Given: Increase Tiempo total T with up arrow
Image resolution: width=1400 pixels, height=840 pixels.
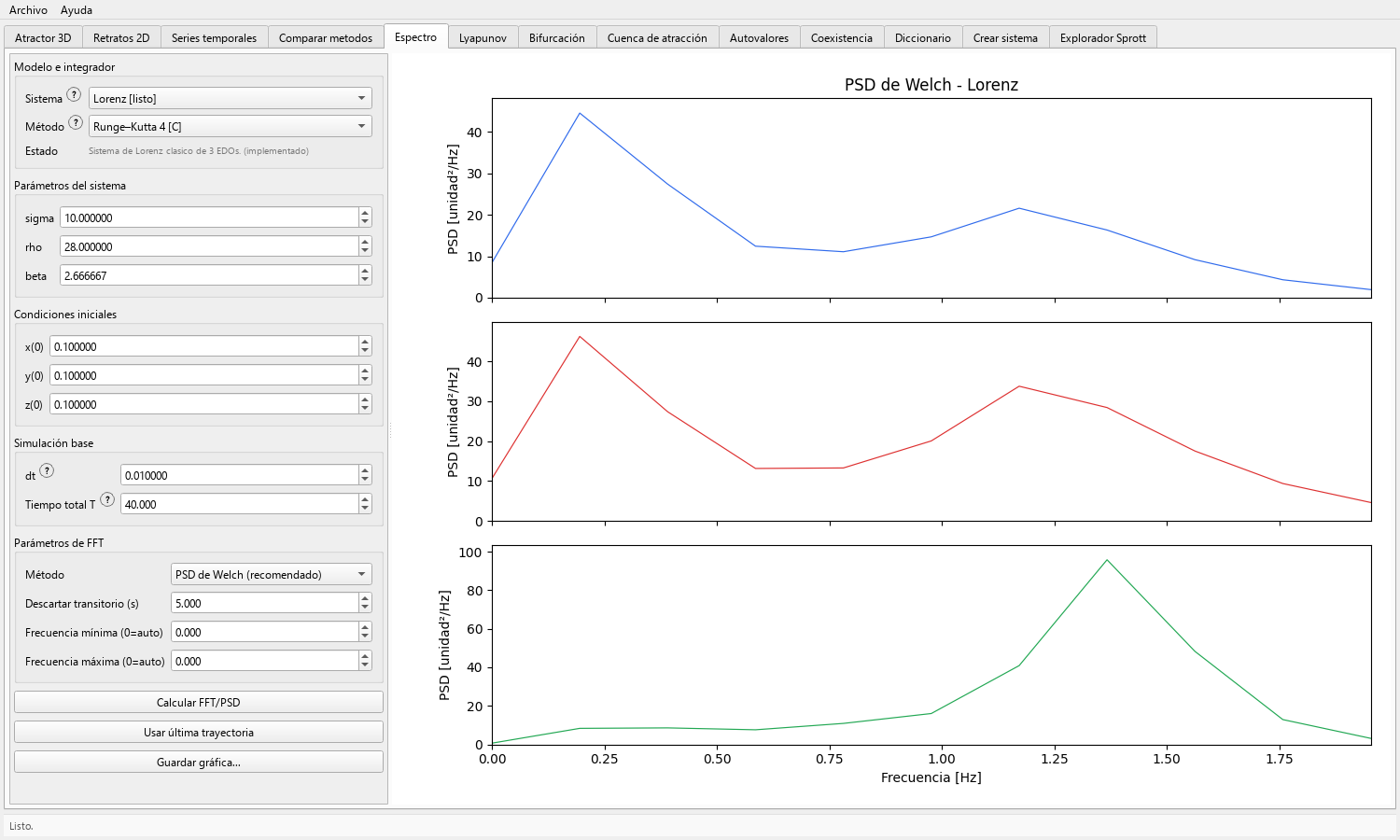Looking at the screenshot, I should click(x=365, y=499).
